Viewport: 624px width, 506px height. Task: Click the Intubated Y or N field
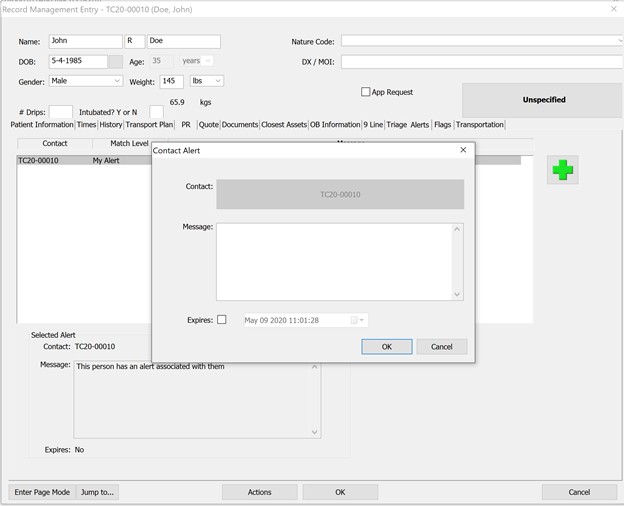coord(156,112)
